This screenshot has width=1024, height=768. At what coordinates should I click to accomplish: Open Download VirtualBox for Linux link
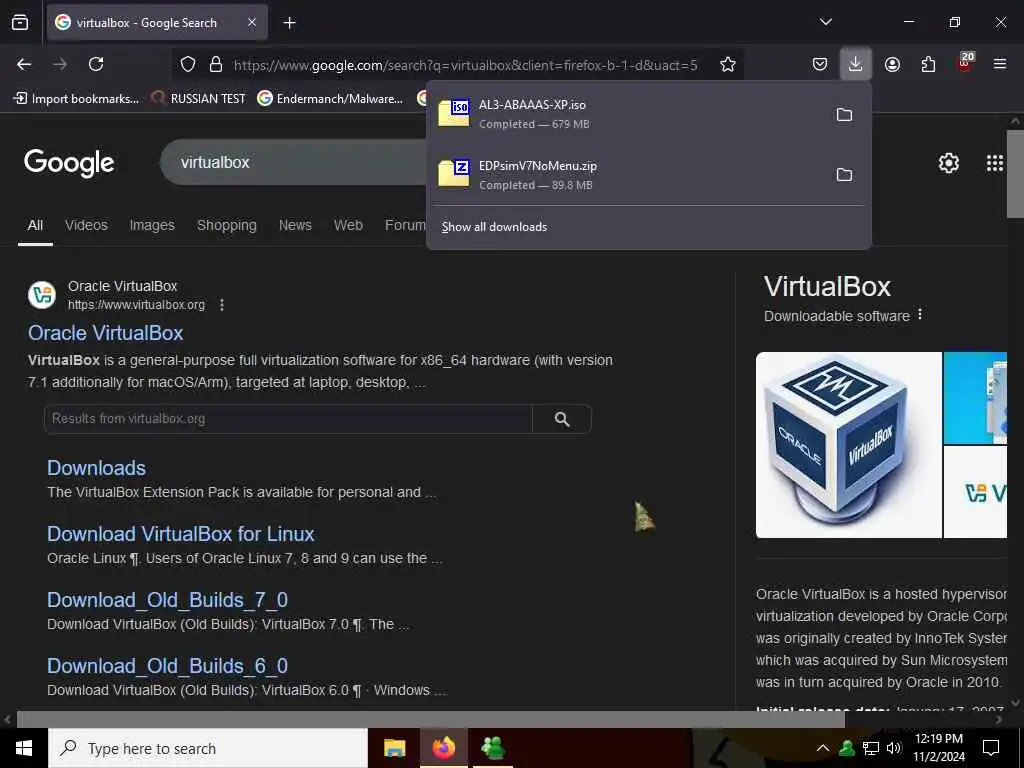click(181, 534)
